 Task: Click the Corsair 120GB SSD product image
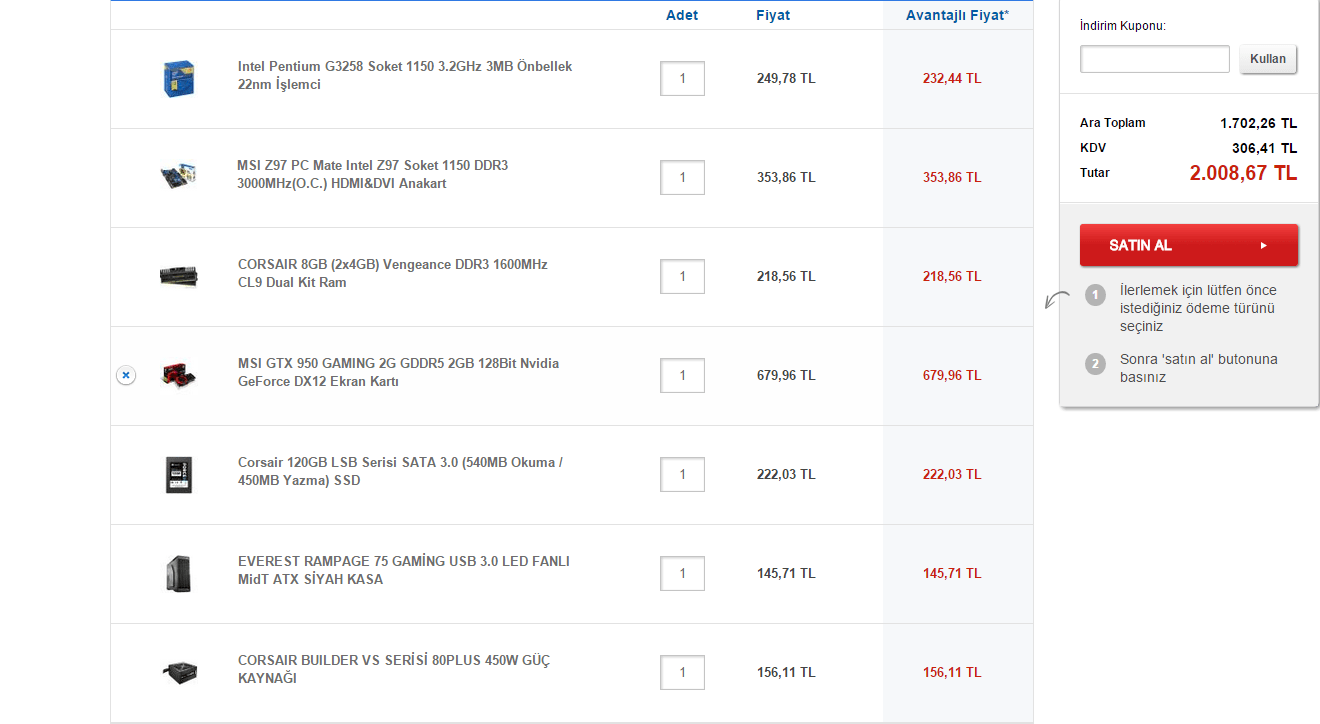point(178,474)
